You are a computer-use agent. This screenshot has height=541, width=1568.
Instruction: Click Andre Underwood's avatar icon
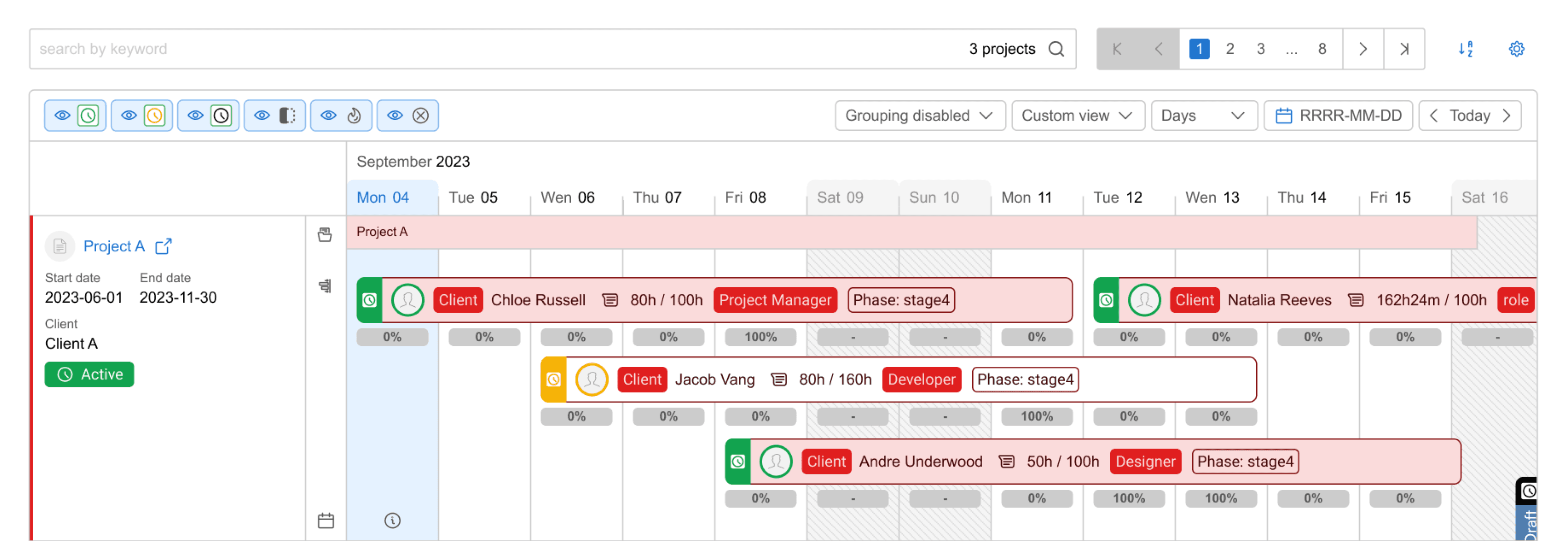point(775,461)
